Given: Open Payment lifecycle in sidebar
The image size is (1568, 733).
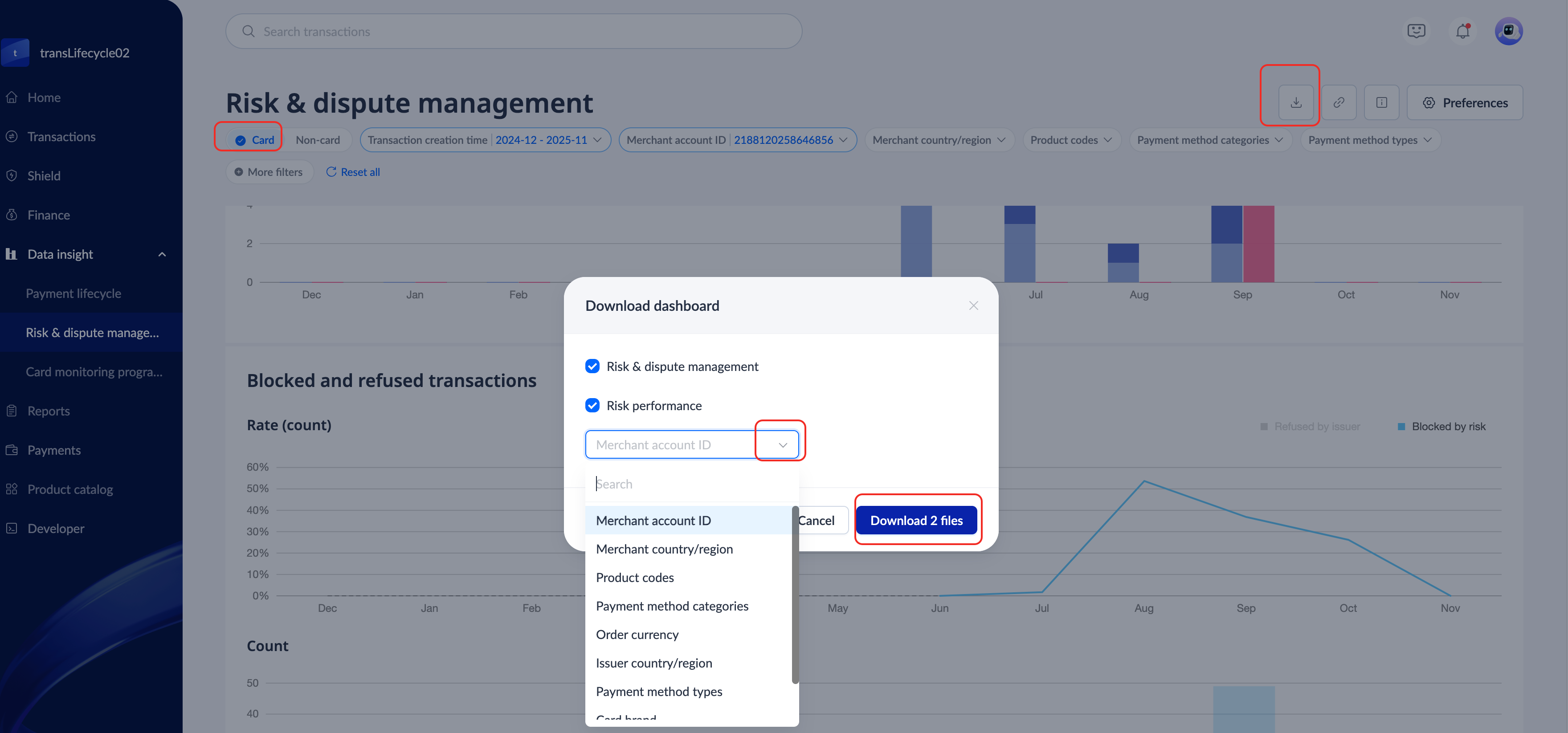Looking at the screenshot, I should pos(73,293).
